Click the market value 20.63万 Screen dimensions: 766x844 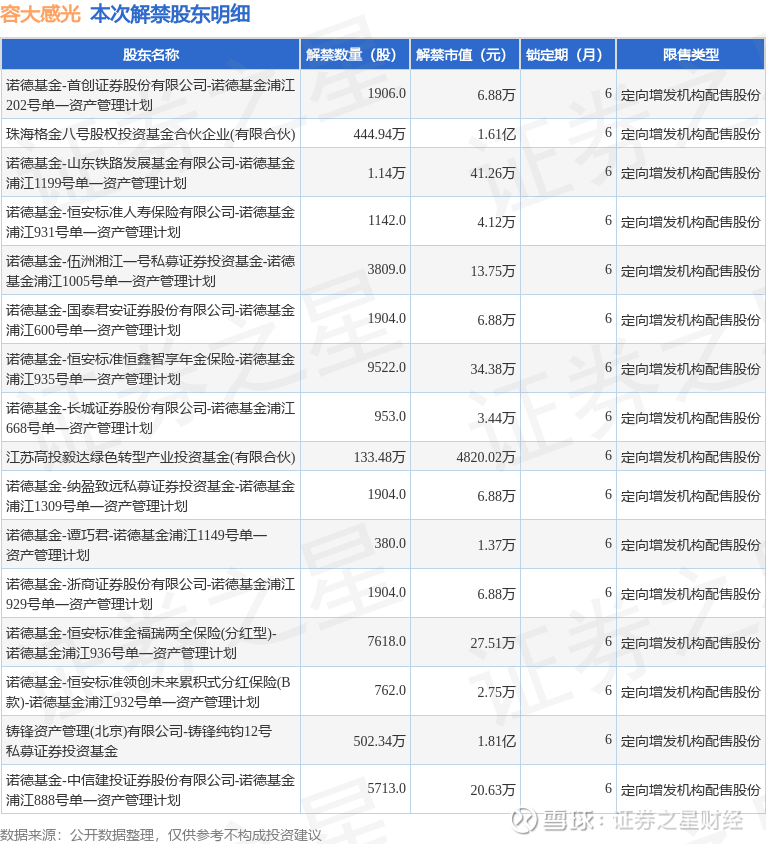493,790
